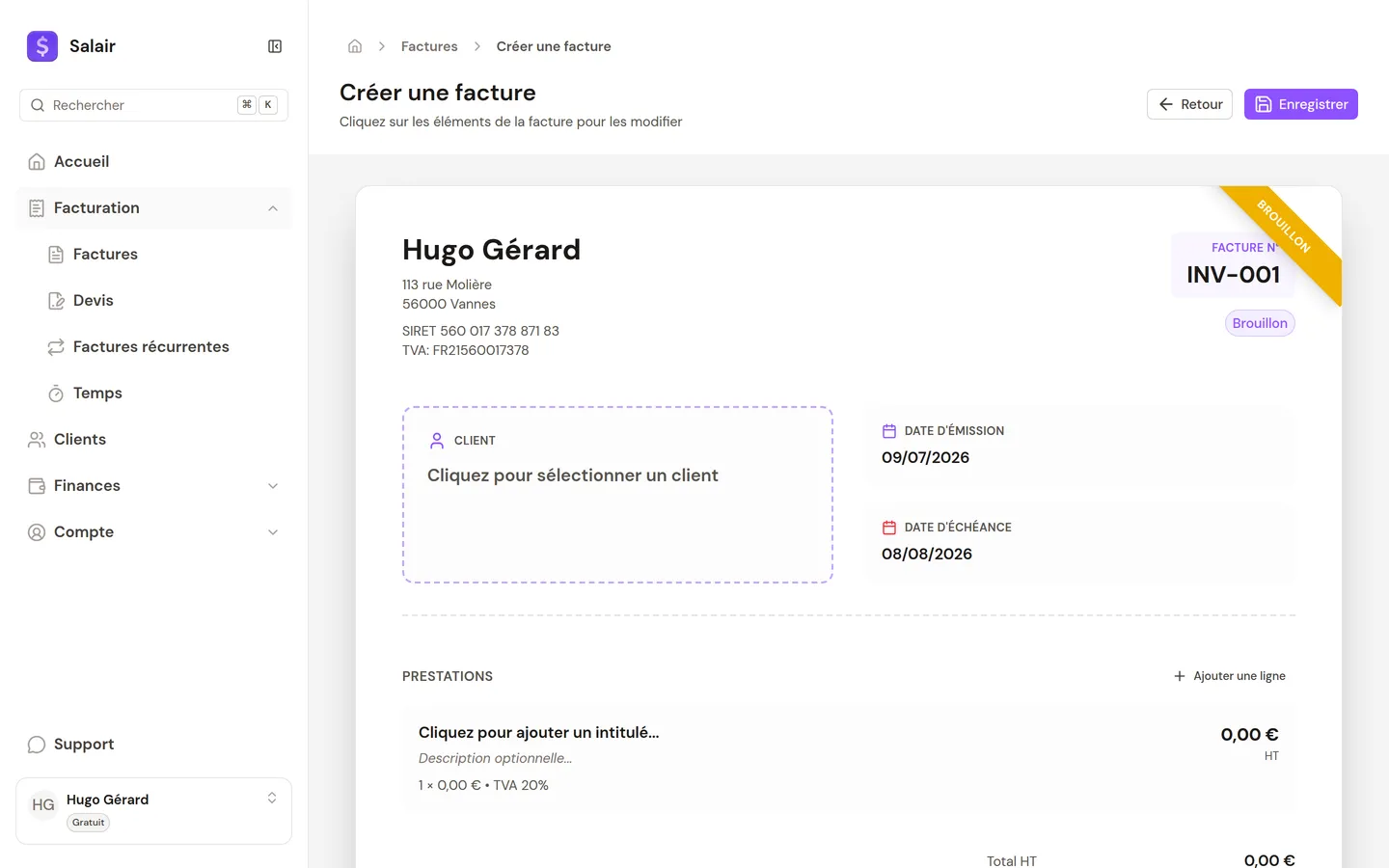The image size is (1389, 868).
Task: Click Ajouter une ligne
Action: point(1230,676)
